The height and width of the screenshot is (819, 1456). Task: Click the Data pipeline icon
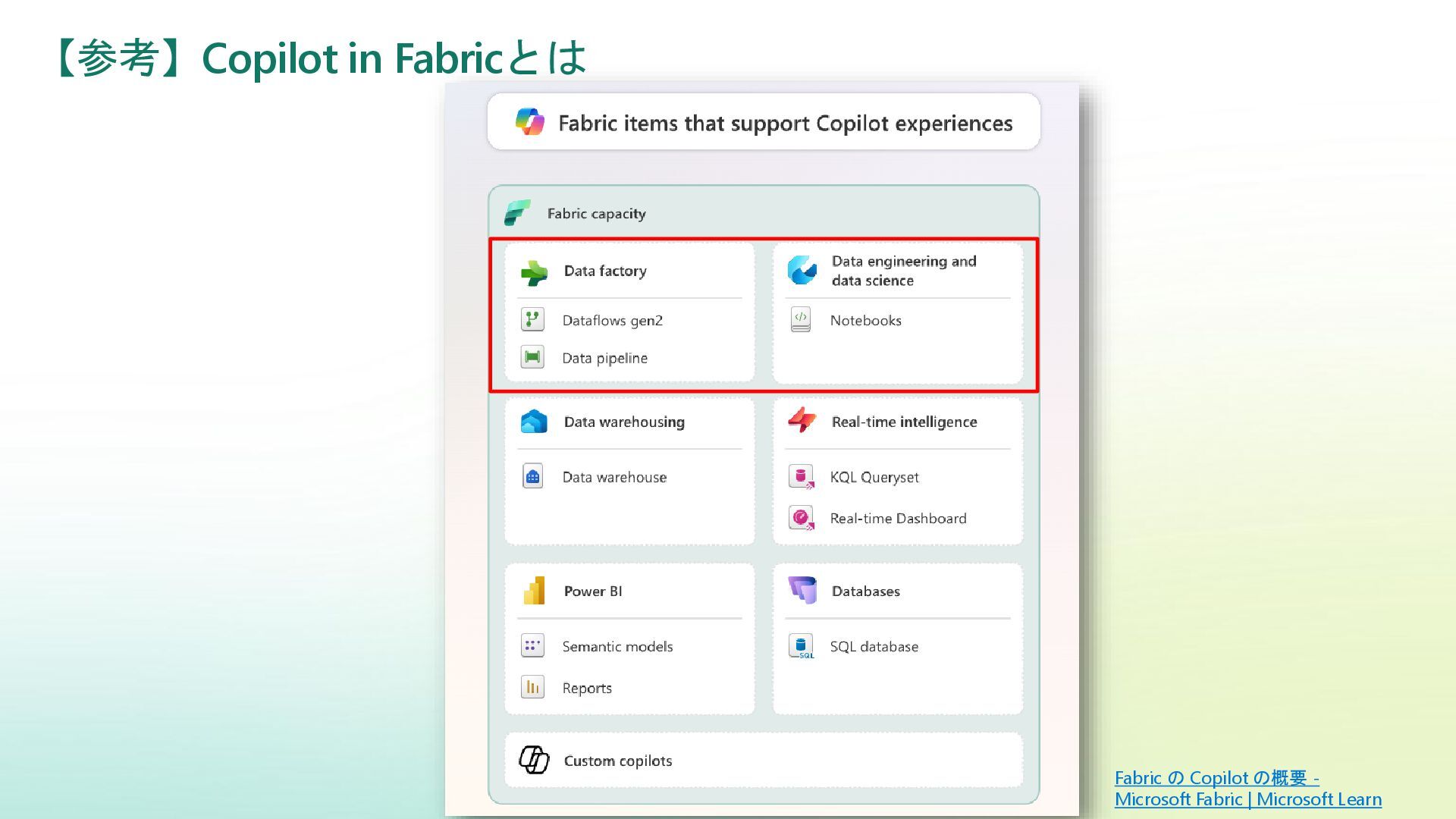[532, 356]
